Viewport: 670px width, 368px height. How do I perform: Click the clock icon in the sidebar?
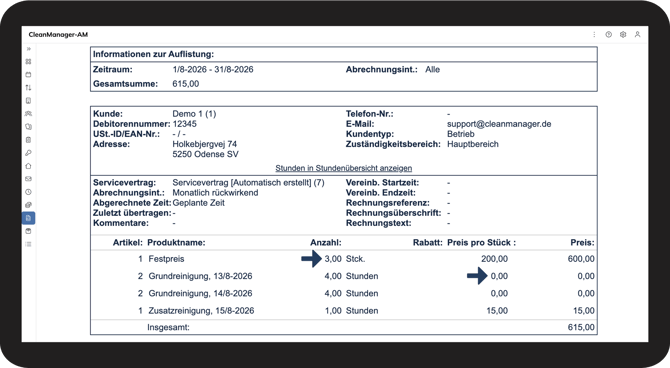point(29,192)
